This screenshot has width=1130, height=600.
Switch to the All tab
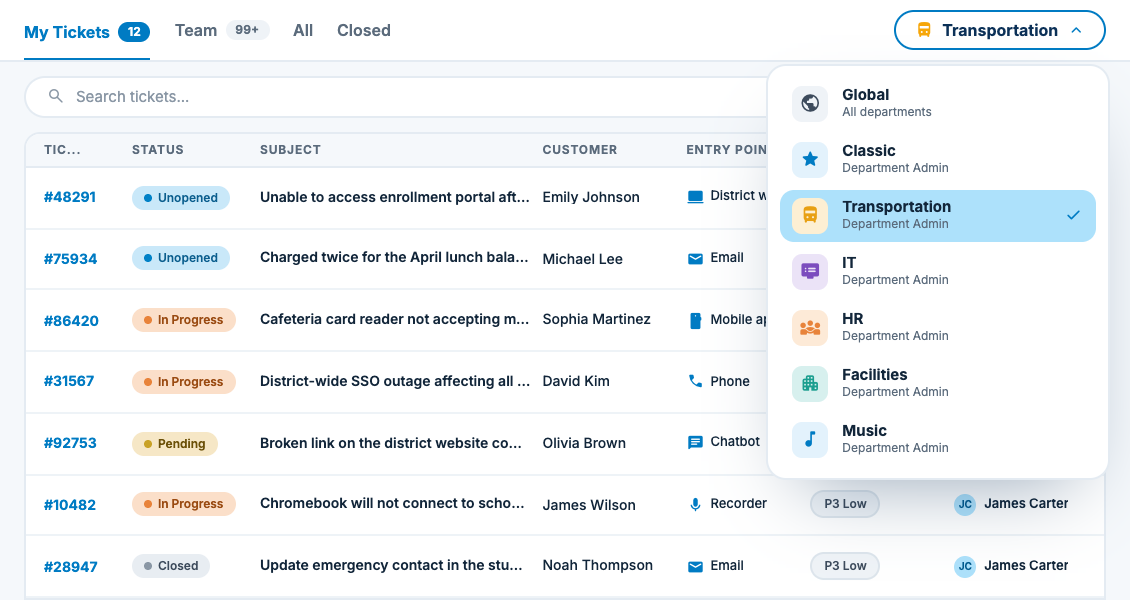point(303,30)
